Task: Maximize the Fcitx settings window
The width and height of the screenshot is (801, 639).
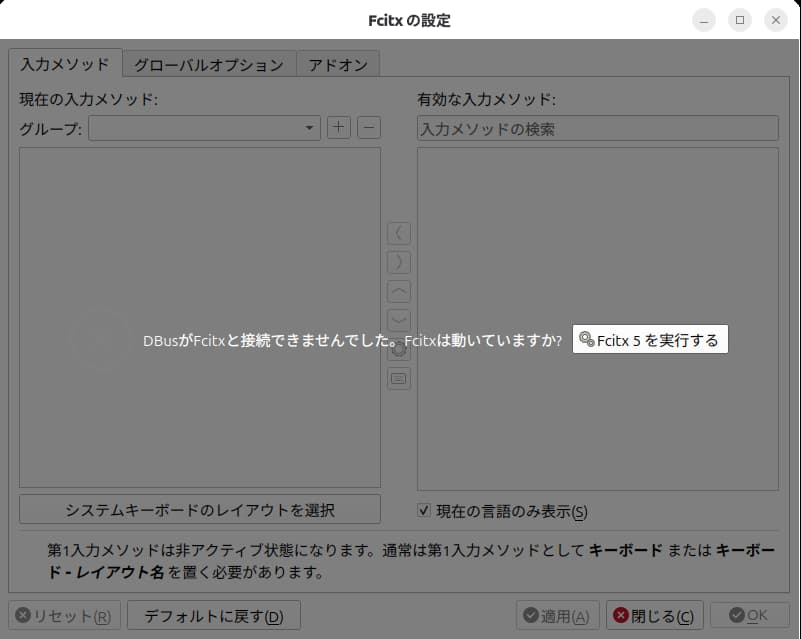Action: click(x=740, y=20)
